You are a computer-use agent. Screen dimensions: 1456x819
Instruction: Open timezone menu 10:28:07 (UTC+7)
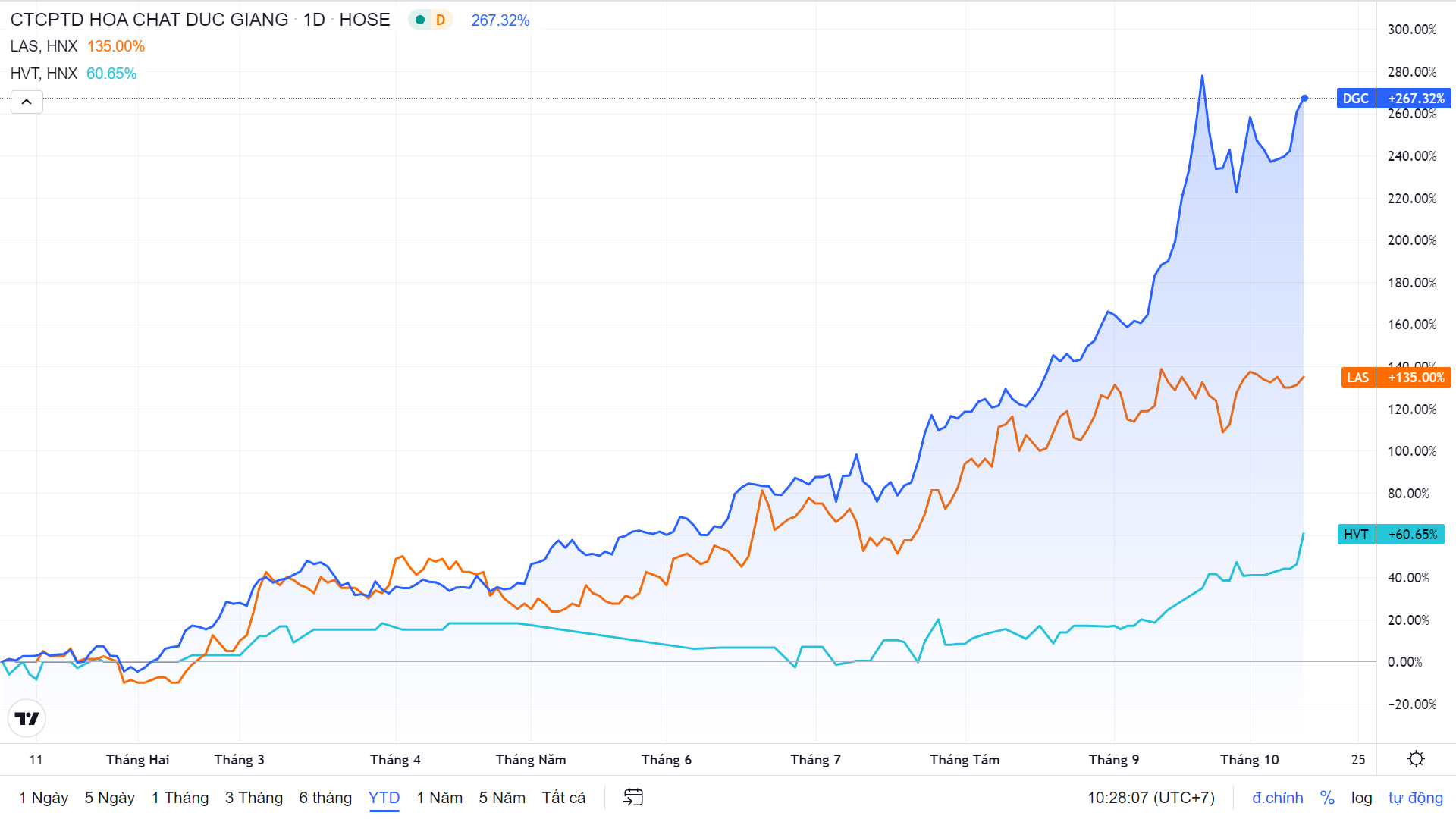pos(1150,798)
